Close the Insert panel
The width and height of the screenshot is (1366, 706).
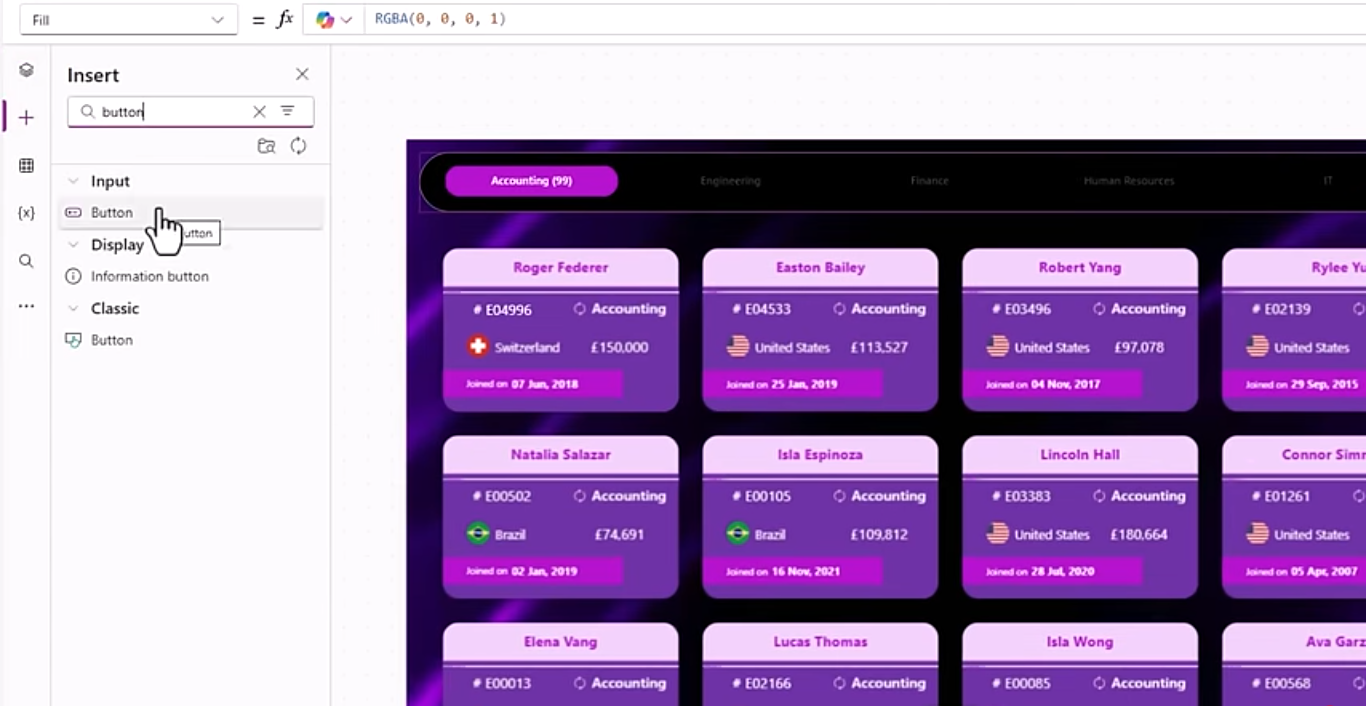[x=302, y=75]
